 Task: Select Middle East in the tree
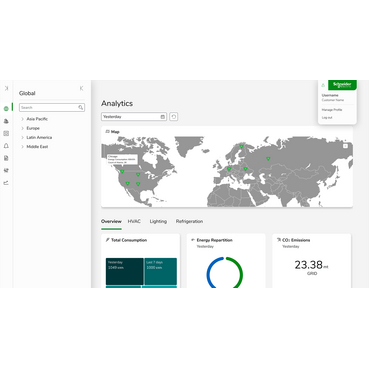[x=37, y=147]
